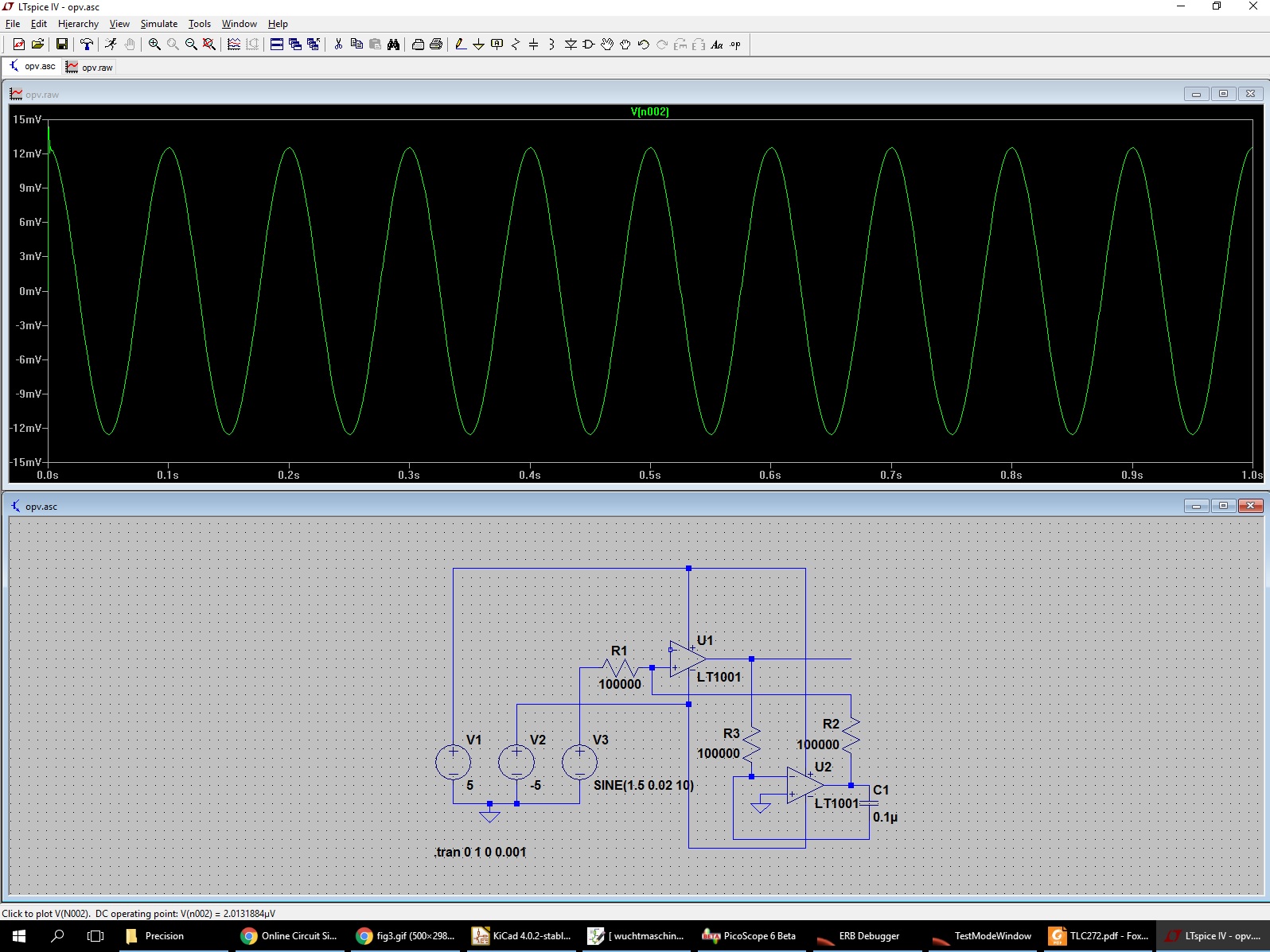Open the Control Panel hammer icon
The width and height of the screenshot is (1270, 952).
pyautogui.click(x=86, y=45)
